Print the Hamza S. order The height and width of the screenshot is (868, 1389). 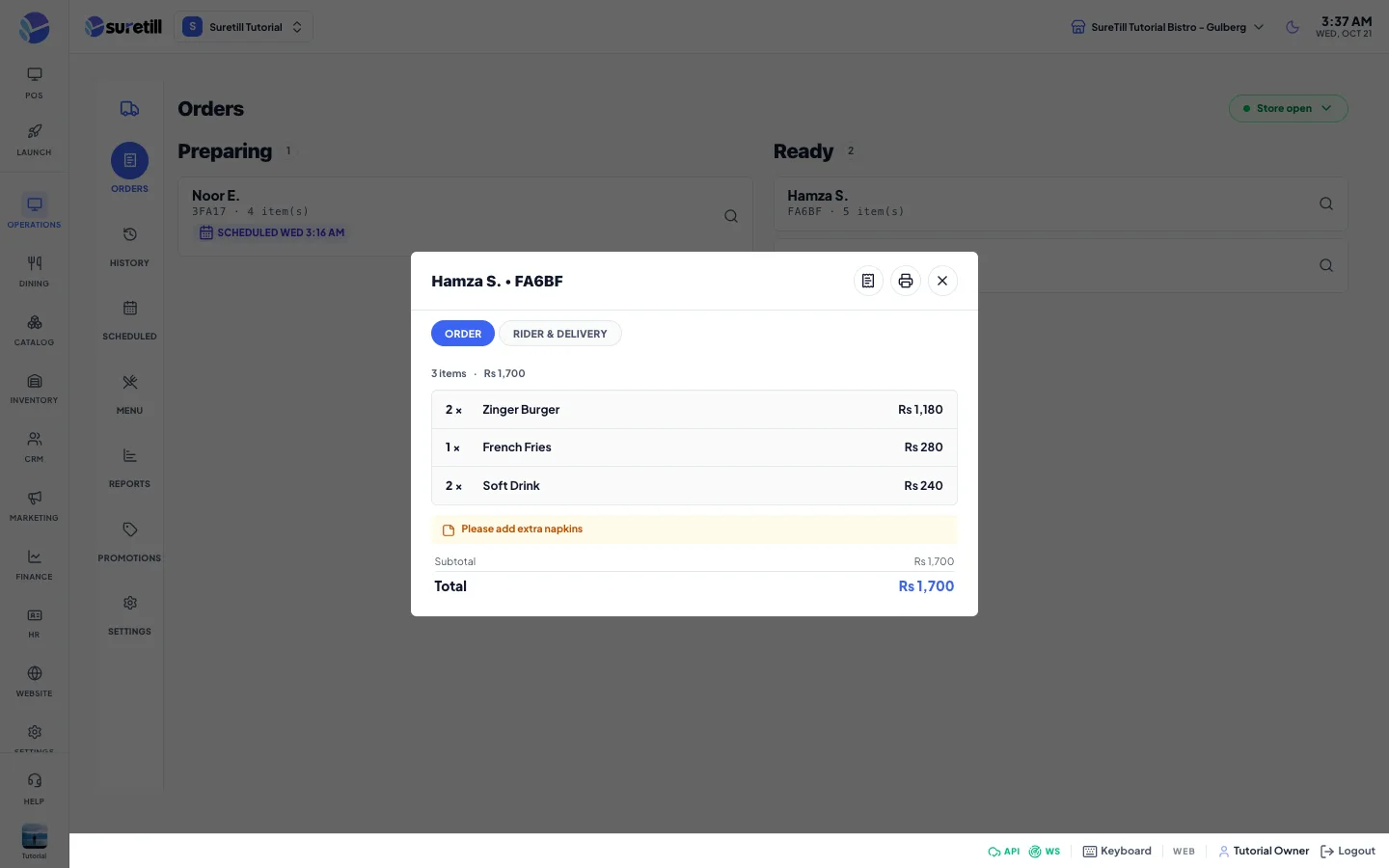[906, 281]
